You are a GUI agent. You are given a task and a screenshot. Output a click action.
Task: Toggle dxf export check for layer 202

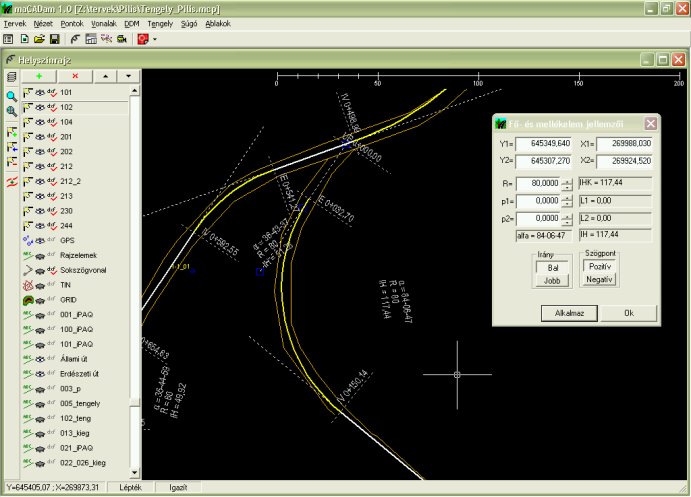(52, 152)
